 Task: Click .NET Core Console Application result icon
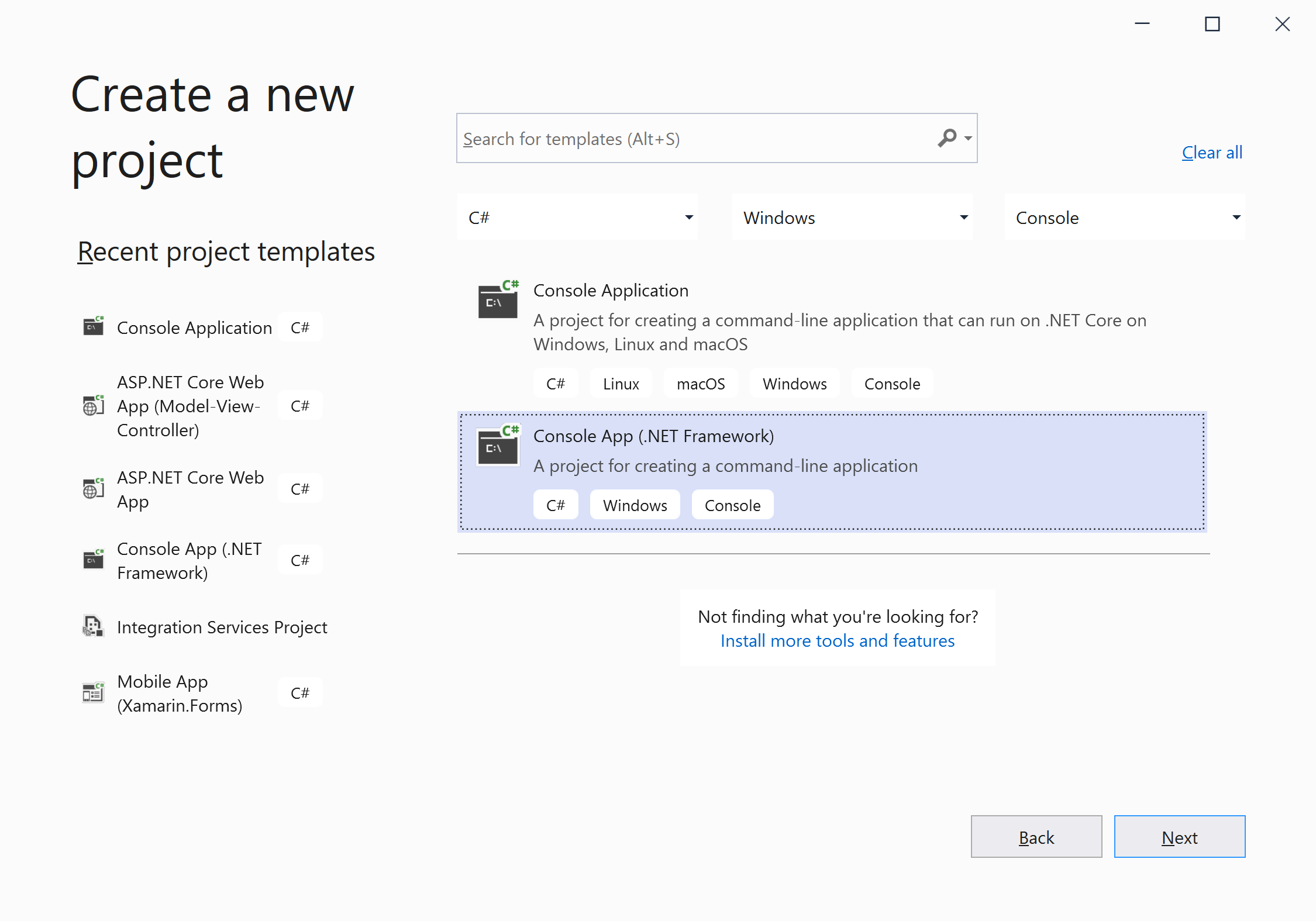tap(498, 300)
